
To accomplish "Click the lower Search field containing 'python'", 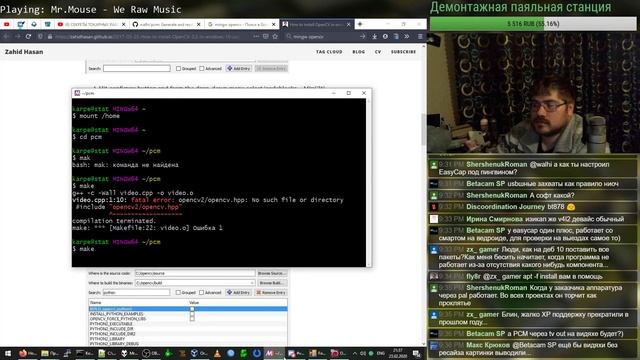I will point(136,293).
